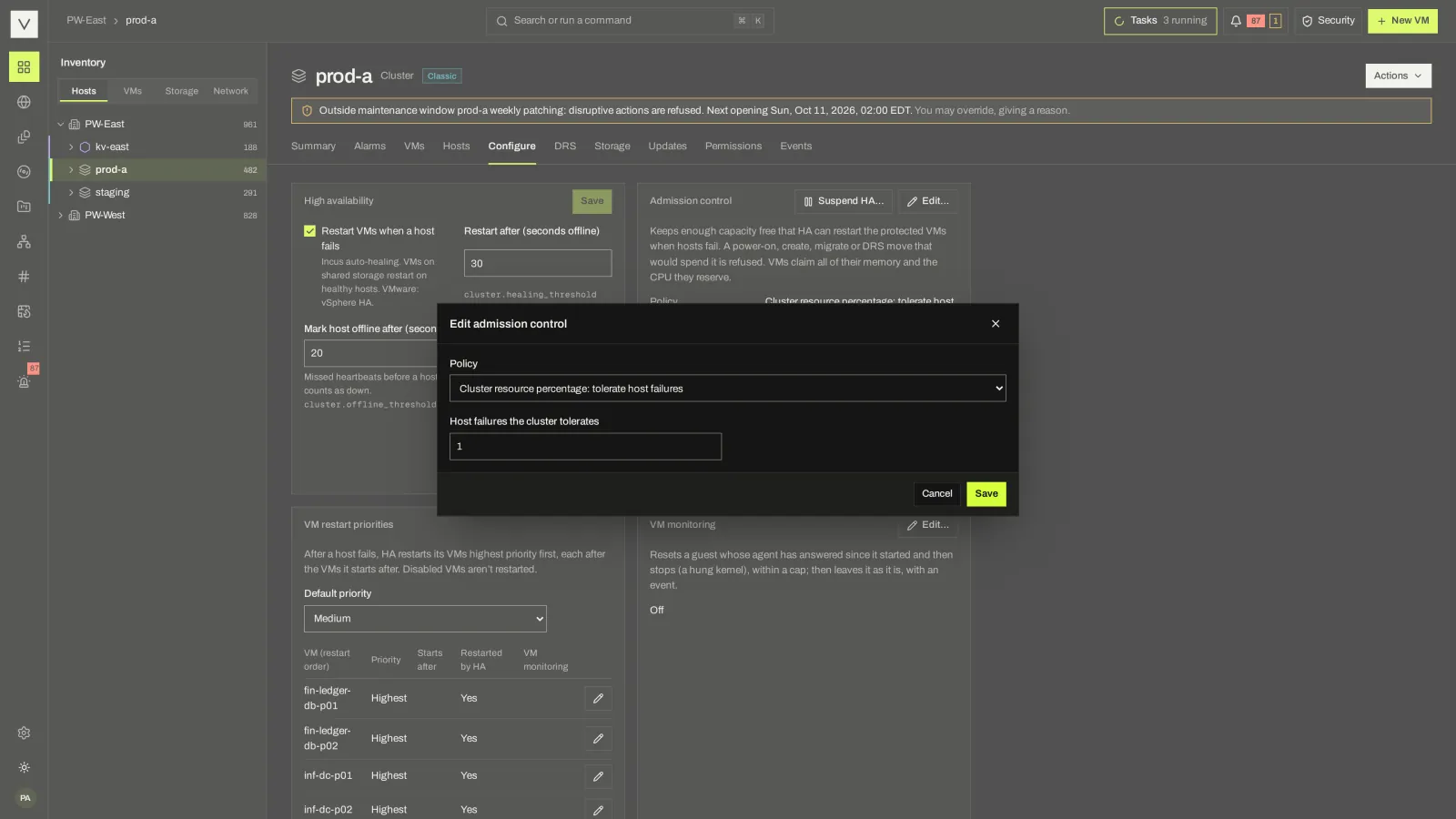Open the Default priority Medium dropdown
The image size is (1456, 819).
click(x=425, y=619)
